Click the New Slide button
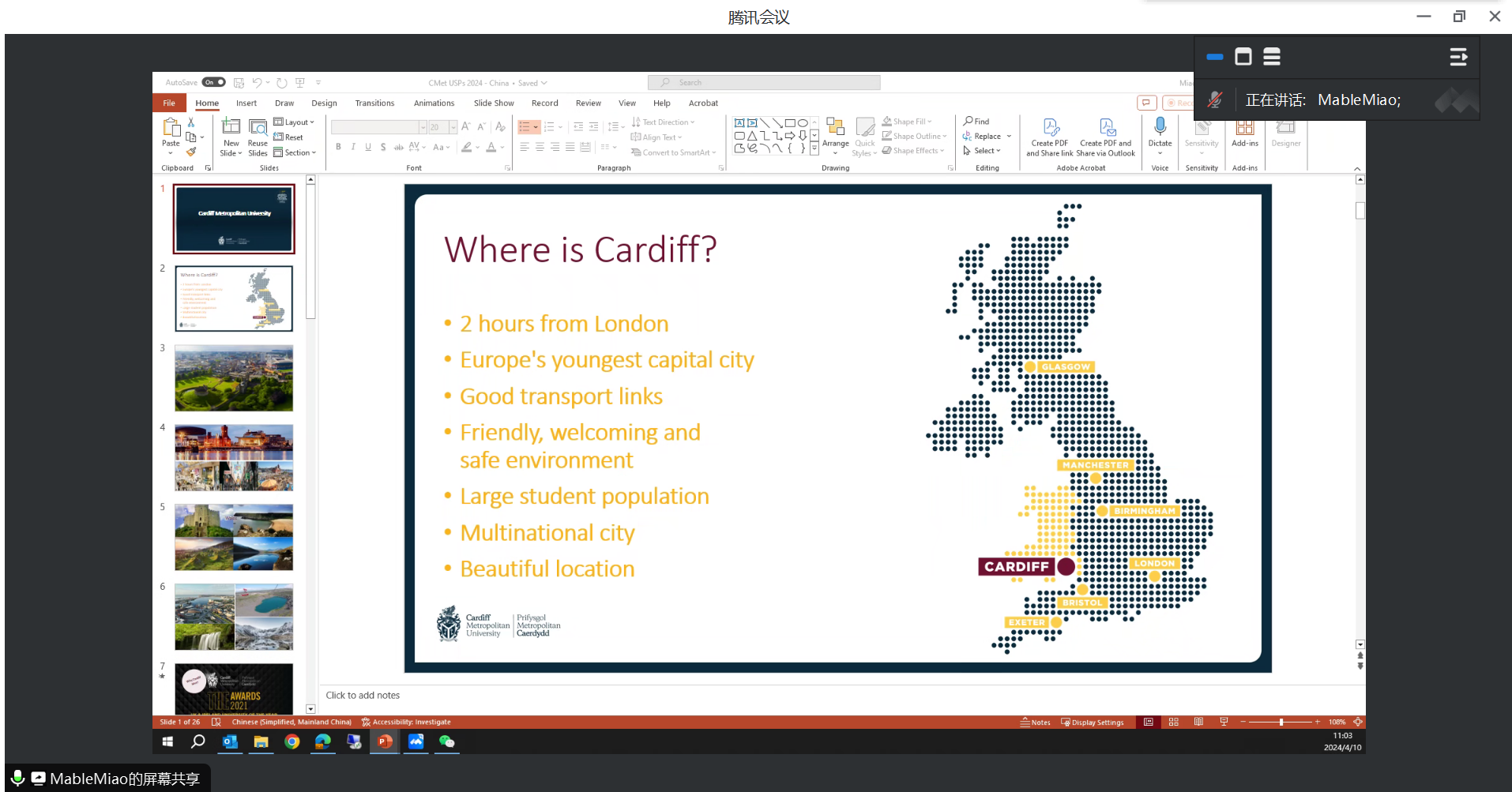The height and width of the screenshot is (792, 1512). [231, 137]
